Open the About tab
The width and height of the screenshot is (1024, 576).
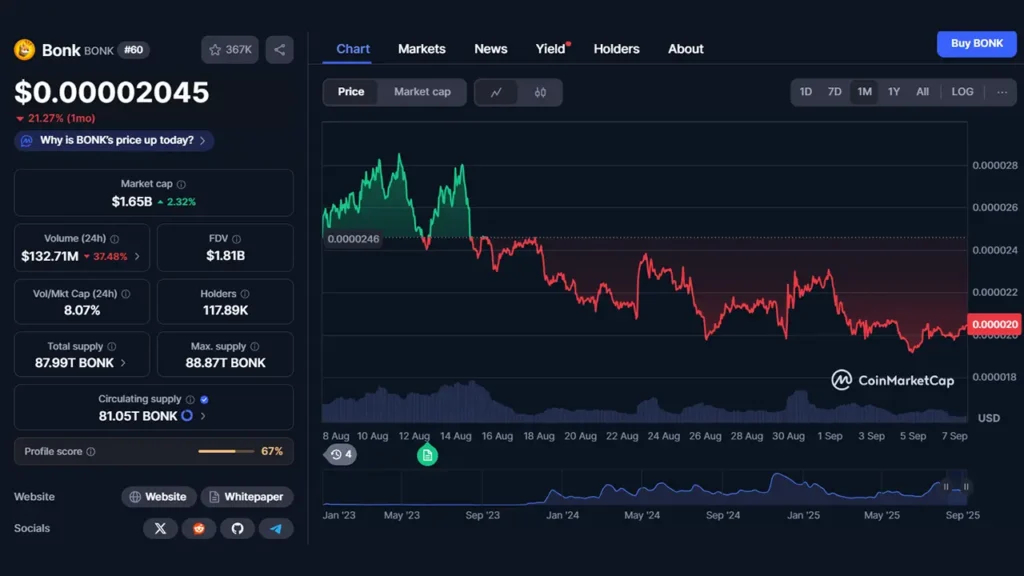tap(686, 49)
